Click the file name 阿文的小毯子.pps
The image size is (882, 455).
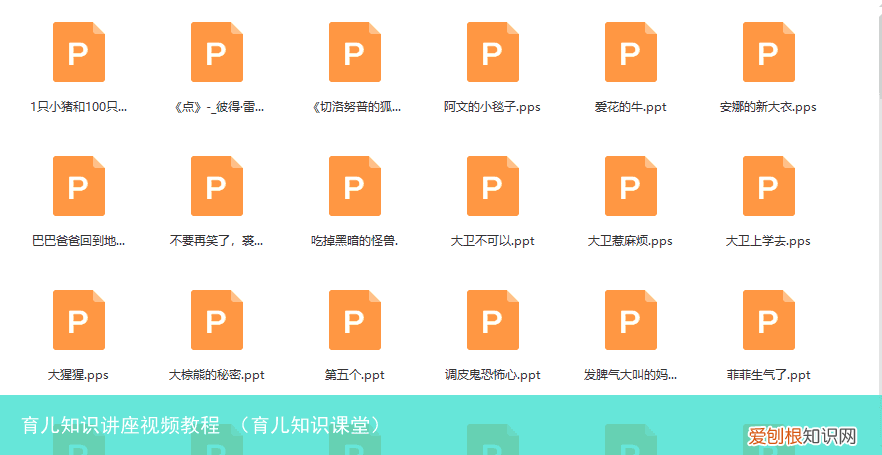tap(493, 107)
